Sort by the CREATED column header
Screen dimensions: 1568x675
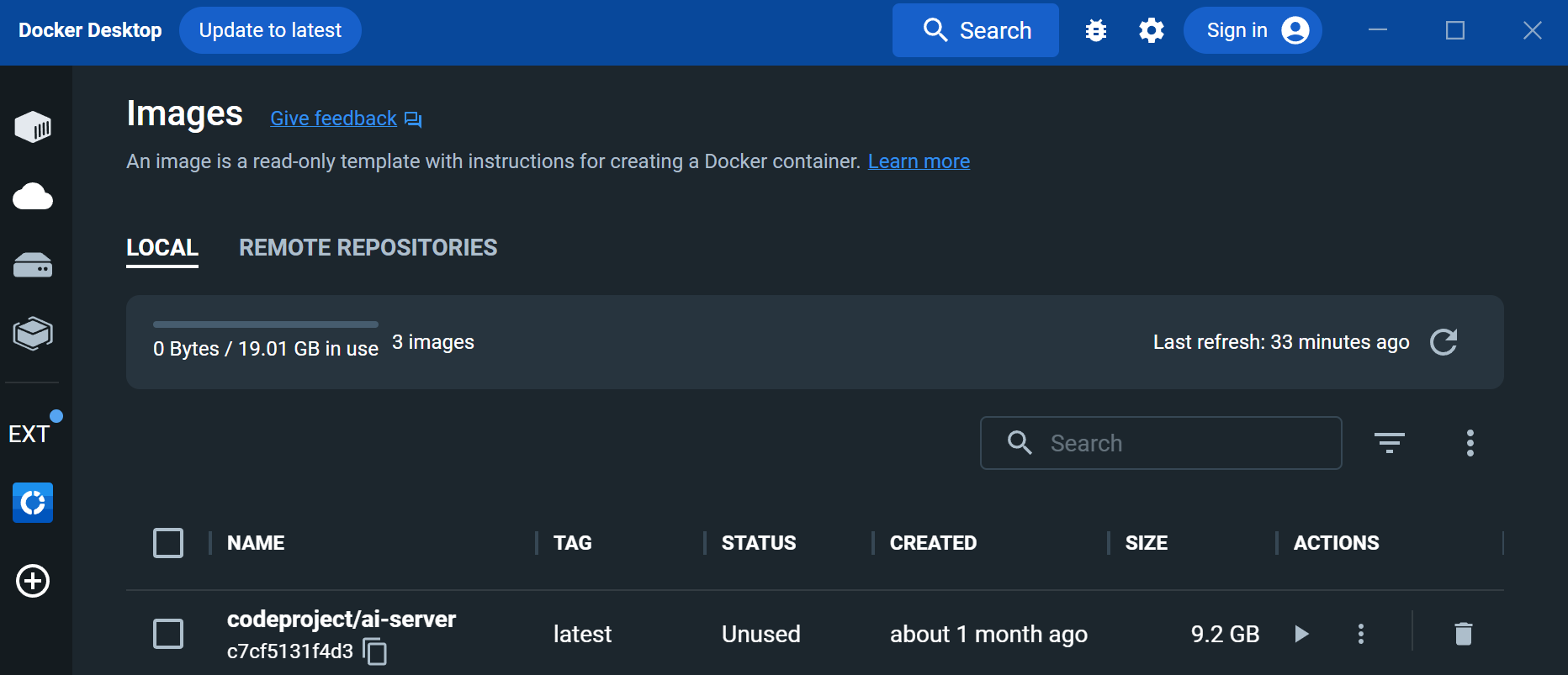(x=934, y=543)
